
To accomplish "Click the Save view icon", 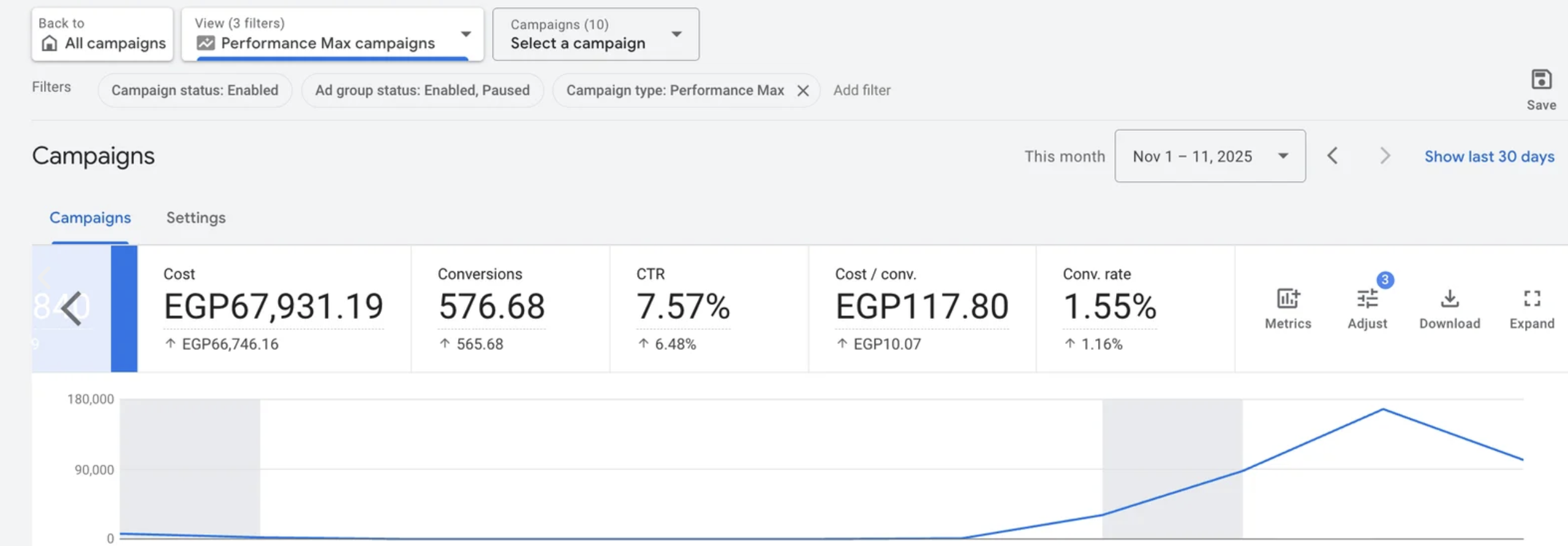I will (1540, 80).
